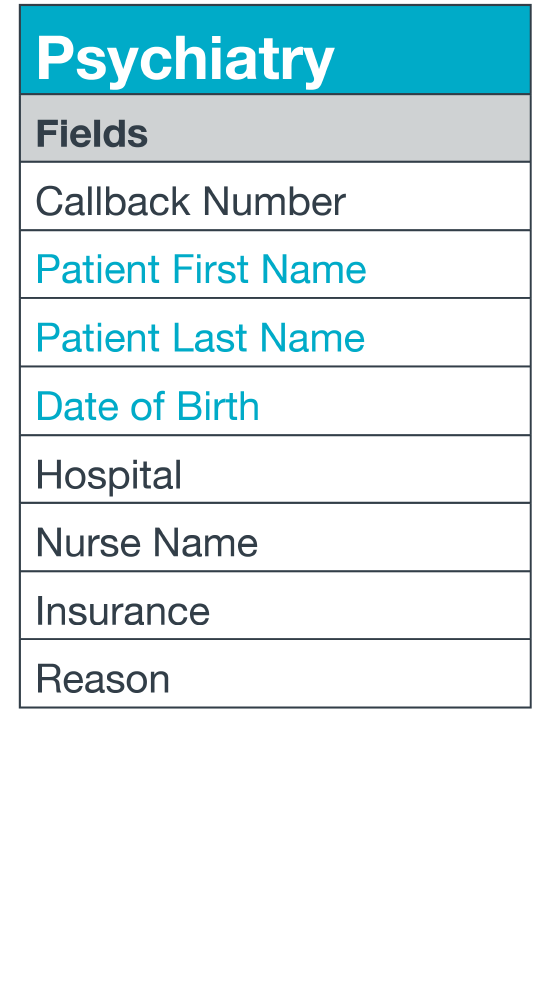Click the word Callback in first field

tap(113, 201)
